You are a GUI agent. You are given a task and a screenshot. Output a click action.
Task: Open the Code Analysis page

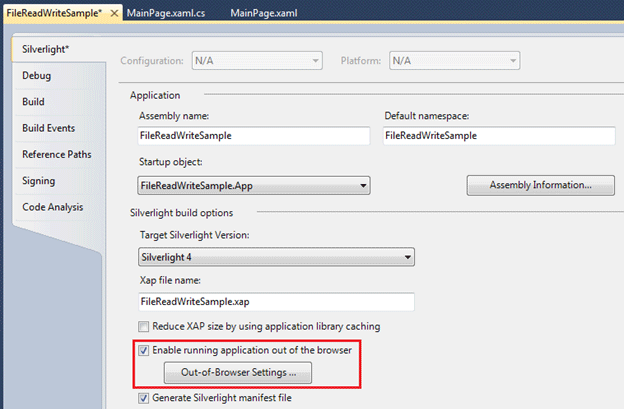tap(54, 207)
